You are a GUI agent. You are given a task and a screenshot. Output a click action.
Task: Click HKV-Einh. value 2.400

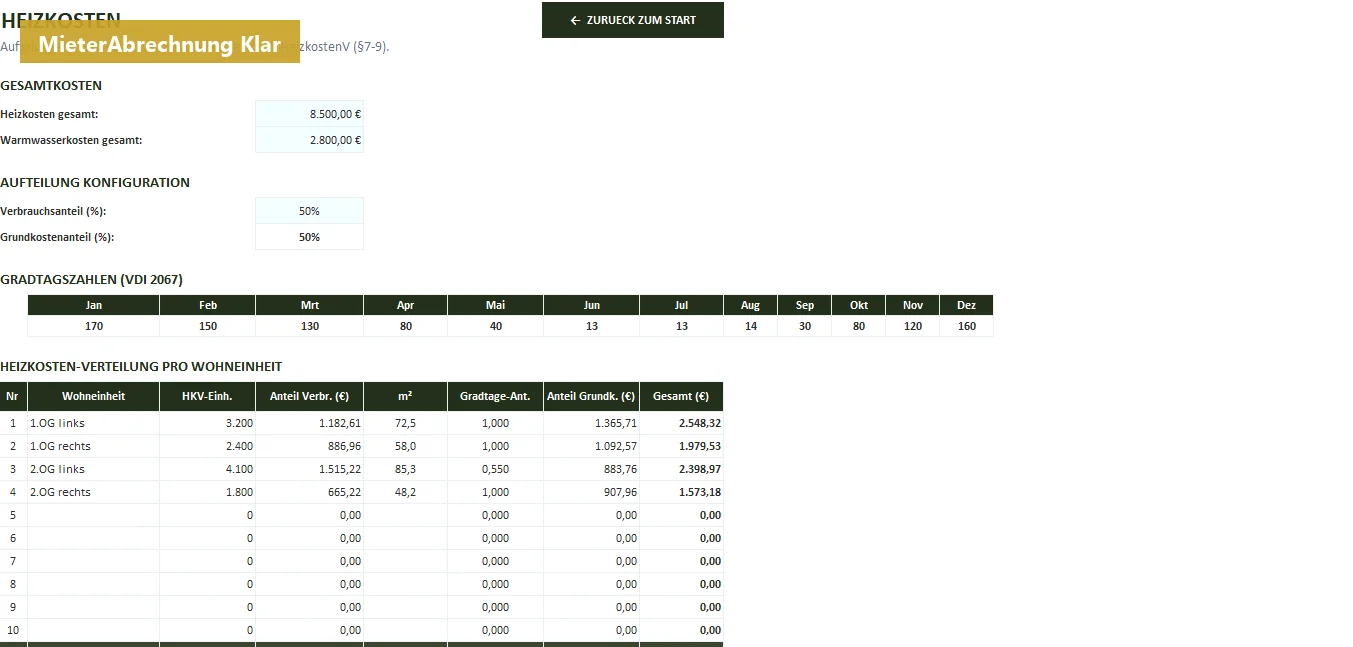pyautogui.click(x=208, y=446)
